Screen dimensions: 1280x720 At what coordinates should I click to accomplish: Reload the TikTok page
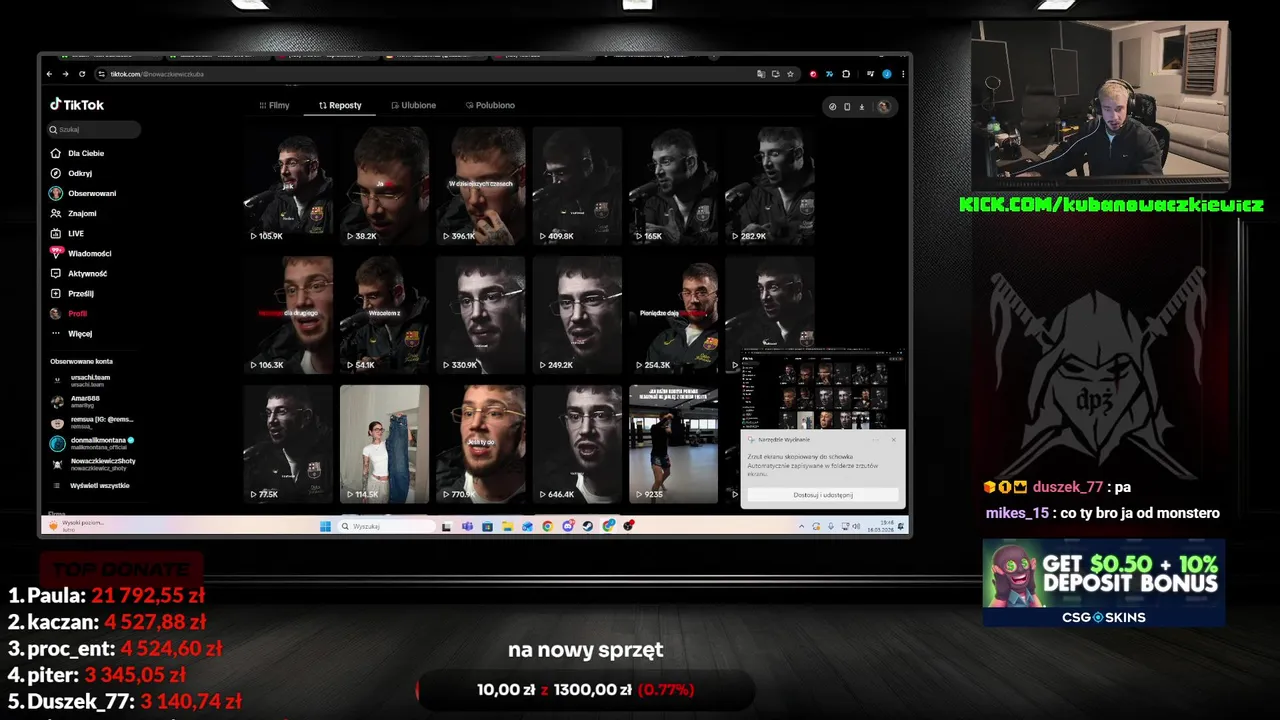(x=82, y=74)
